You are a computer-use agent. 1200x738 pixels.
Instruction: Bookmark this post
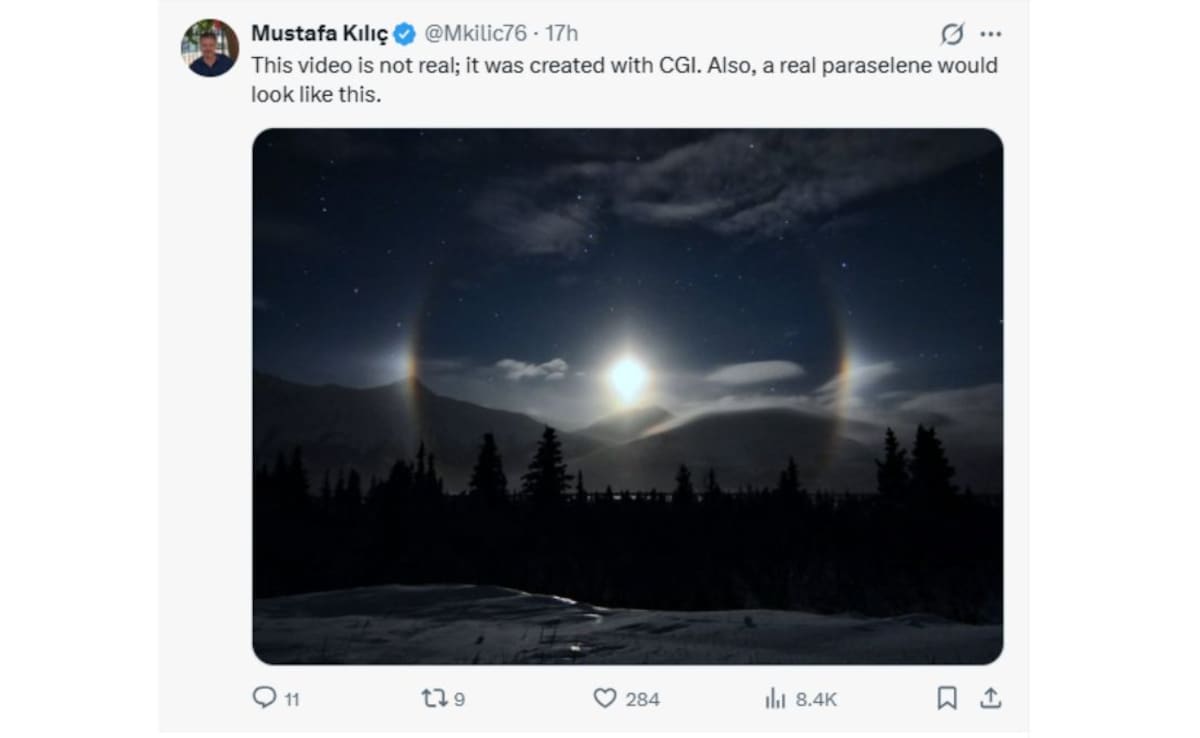click(947, 698)
